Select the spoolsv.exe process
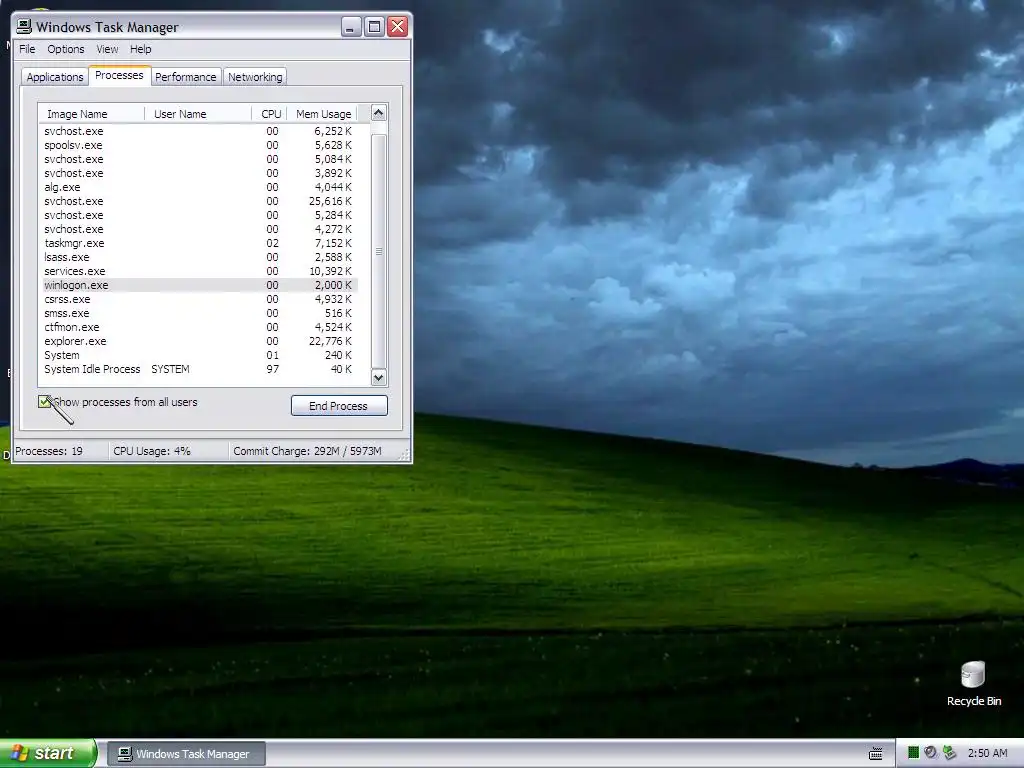 [x=199, y=145]
